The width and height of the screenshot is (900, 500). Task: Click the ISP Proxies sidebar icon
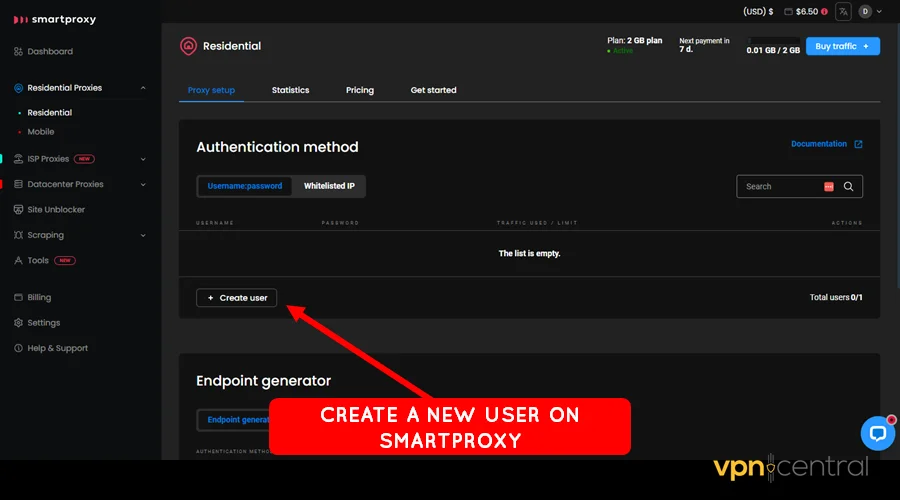coord(18,159)
